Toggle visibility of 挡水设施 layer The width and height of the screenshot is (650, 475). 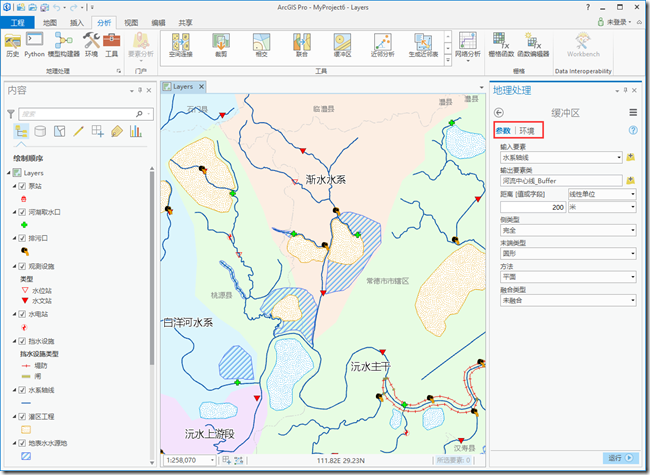22,341
